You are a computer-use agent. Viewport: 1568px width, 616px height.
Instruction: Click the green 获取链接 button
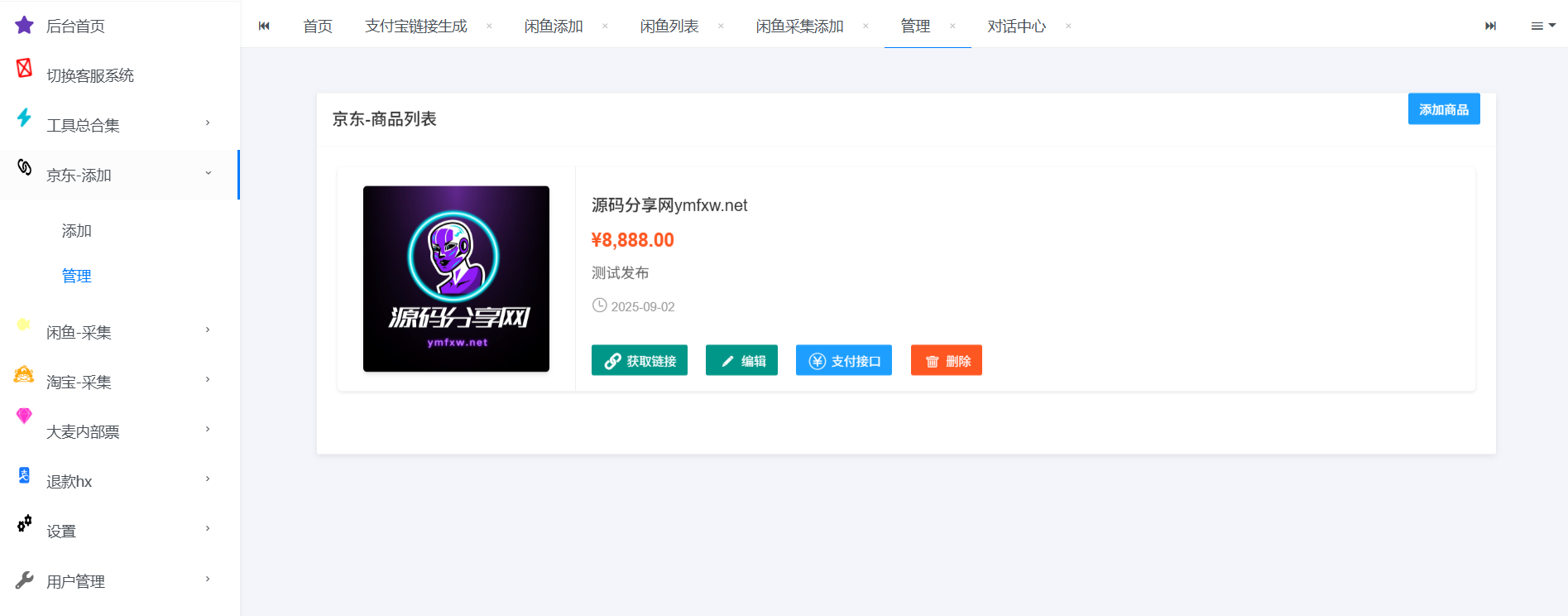click(639, 361)
